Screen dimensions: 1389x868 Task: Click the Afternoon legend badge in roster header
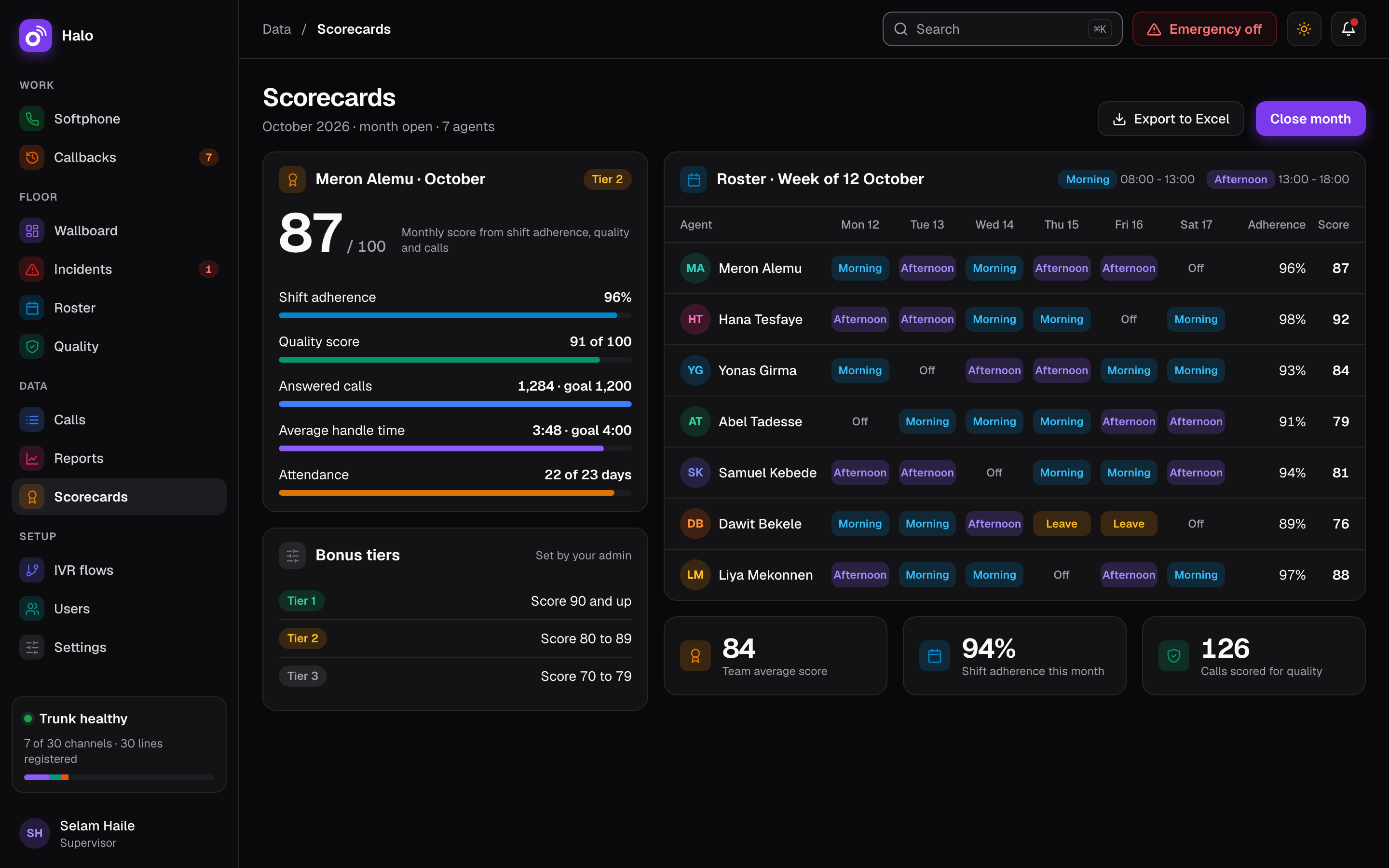tap(1240, 179)
